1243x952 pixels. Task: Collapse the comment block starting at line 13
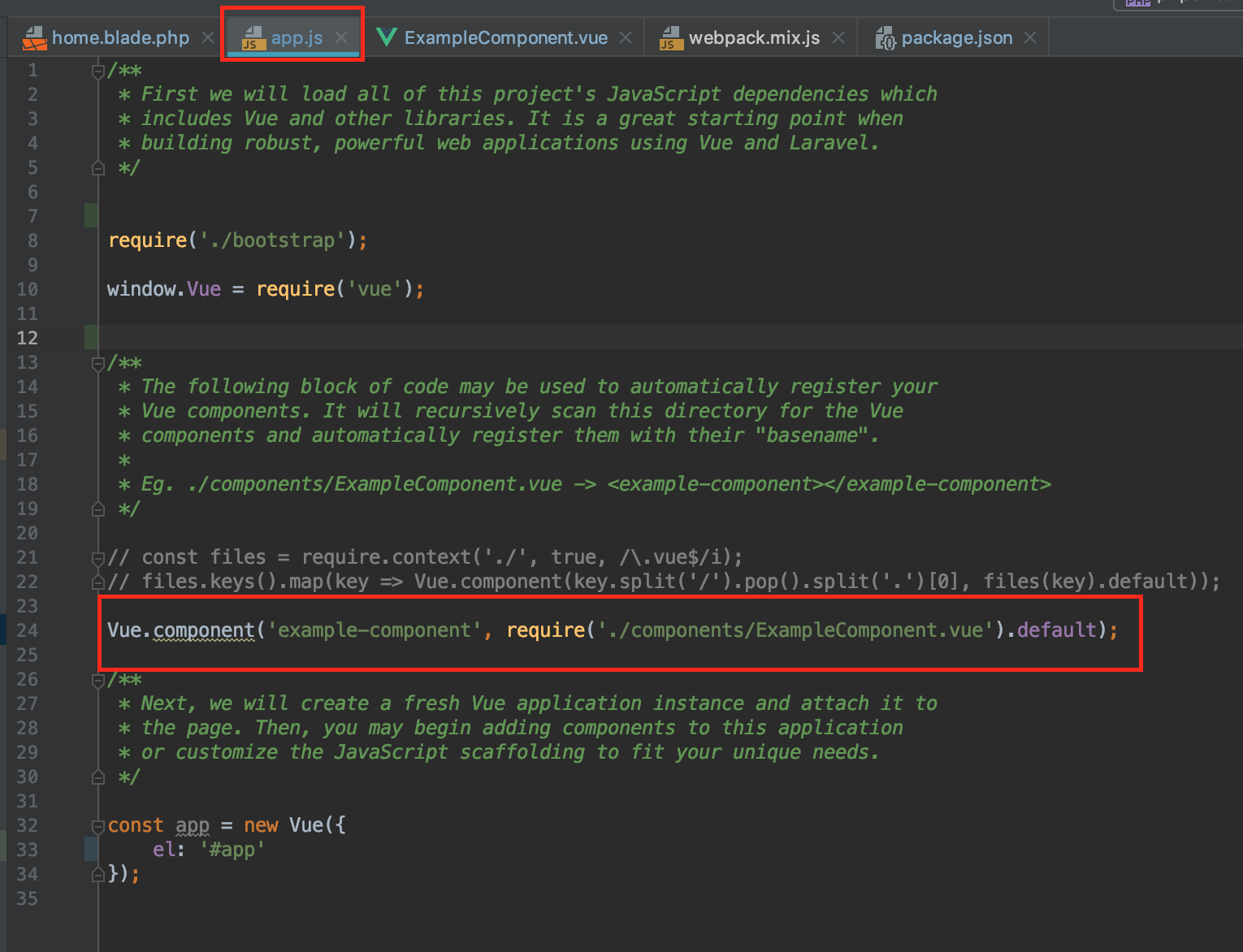click(98, 363)
